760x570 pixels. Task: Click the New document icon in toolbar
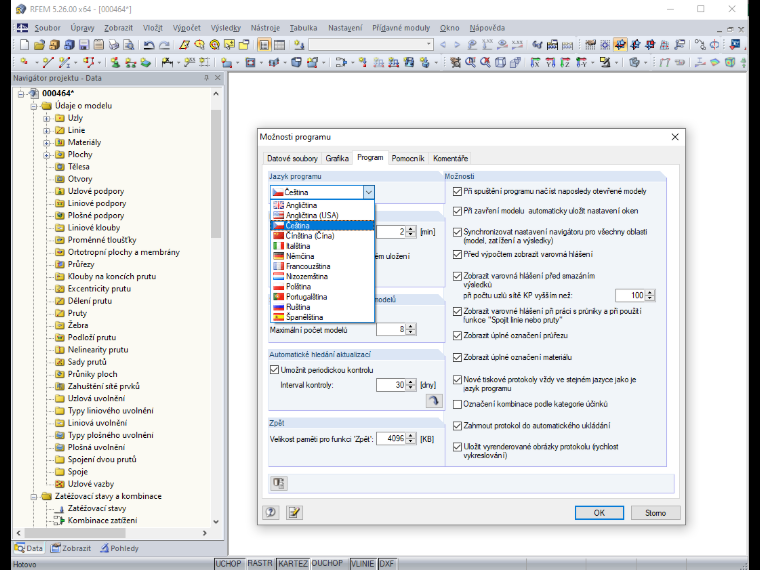pos(24,45)
